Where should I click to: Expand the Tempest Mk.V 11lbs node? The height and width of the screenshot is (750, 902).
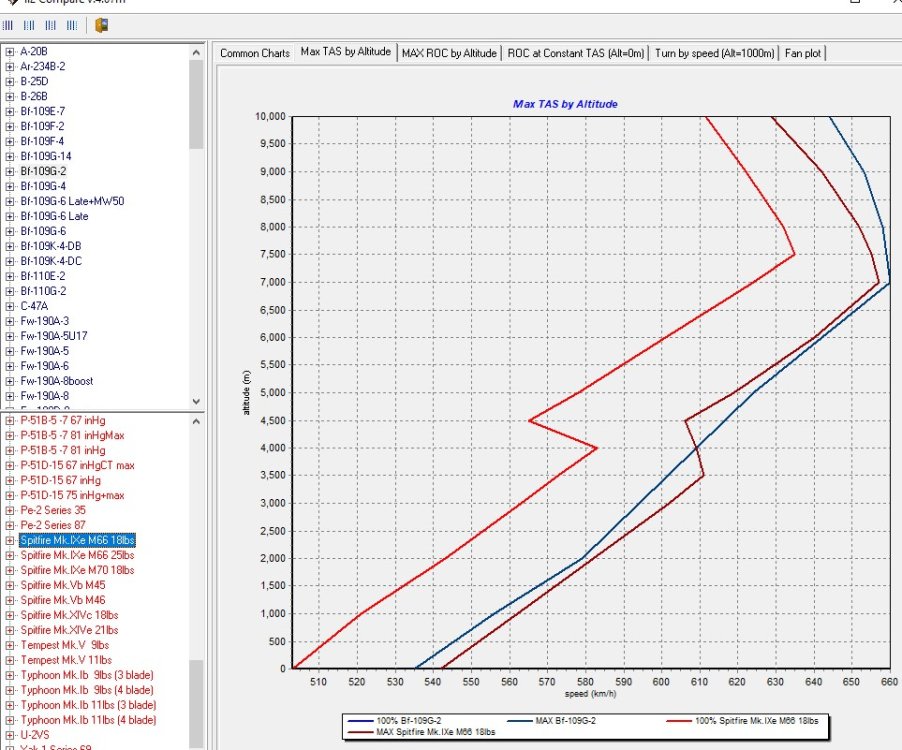(10, 660)
